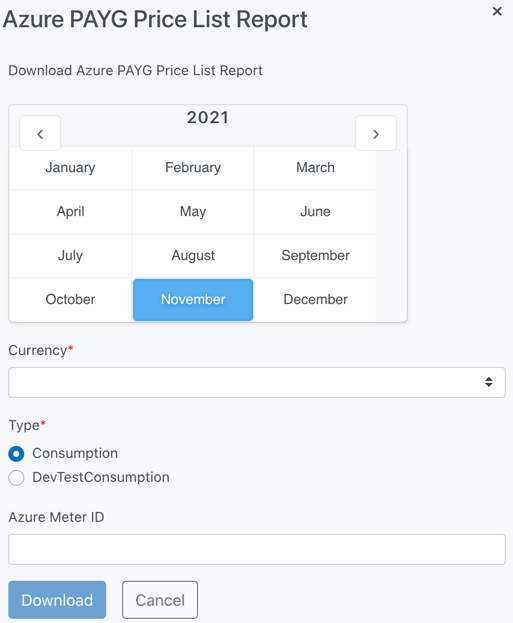Select December in the month grid

[x=315, y=300]
